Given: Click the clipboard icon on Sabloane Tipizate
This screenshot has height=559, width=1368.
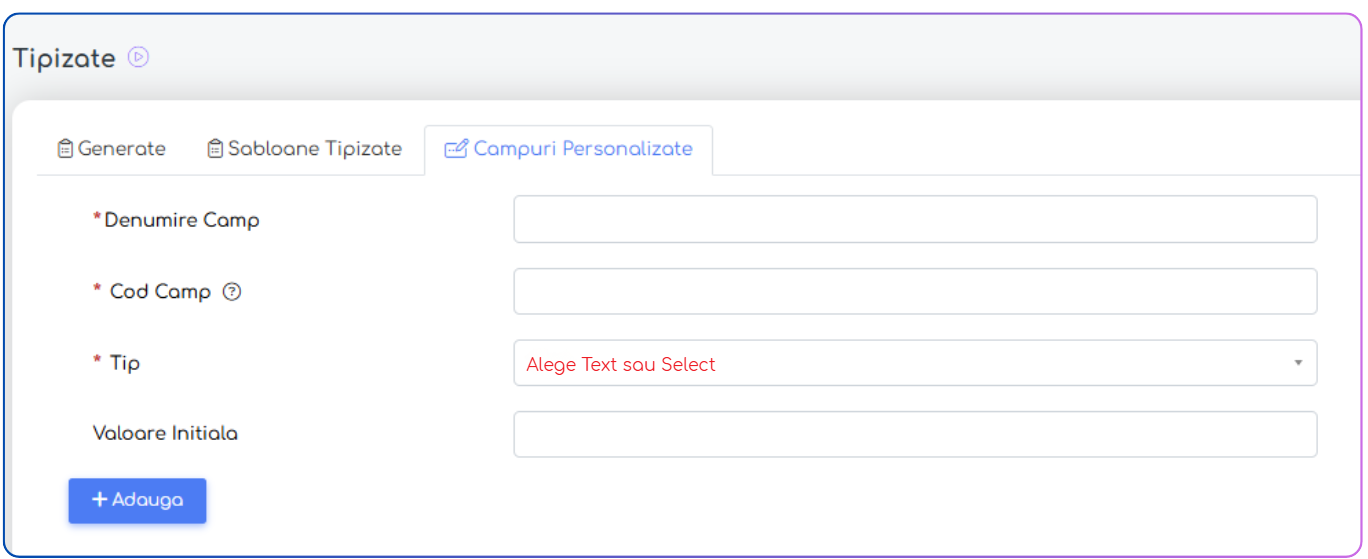Looking at the screenshot, I should 215,149.
